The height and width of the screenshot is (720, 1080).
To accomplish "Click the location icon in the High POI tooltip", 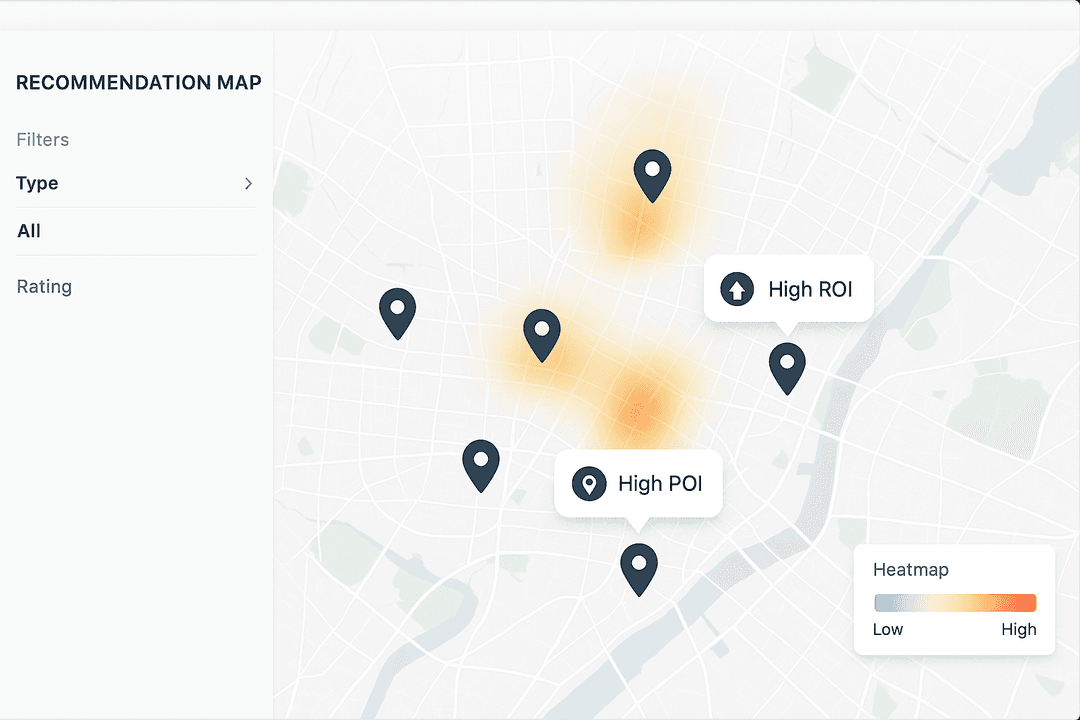I will [589, 484].
